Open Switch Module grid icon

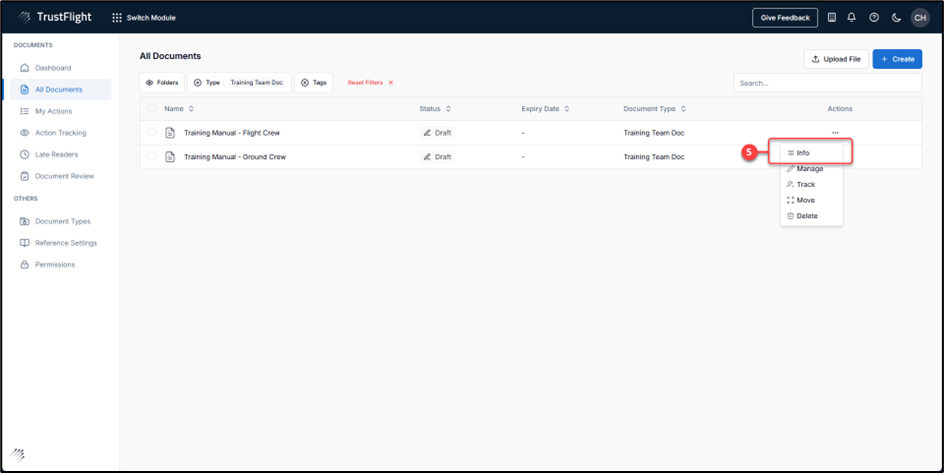tap(117, 18)
